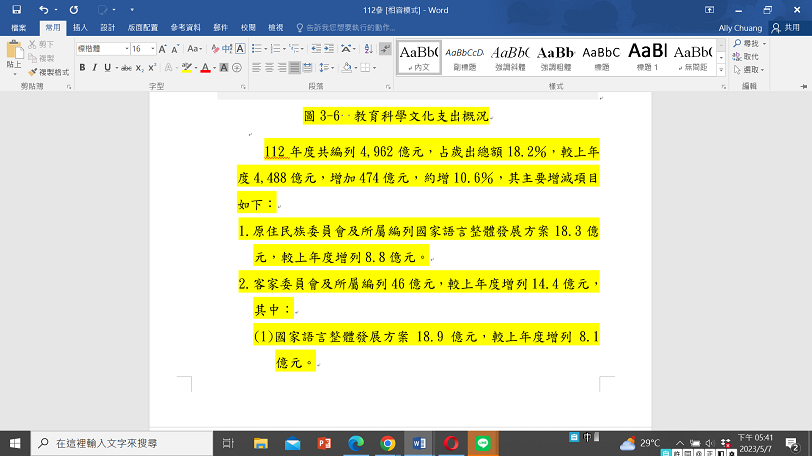The width and height of the screenshot is (812, 456).
Task: Click the strikethrough abc icon
Action: (126, 68)
